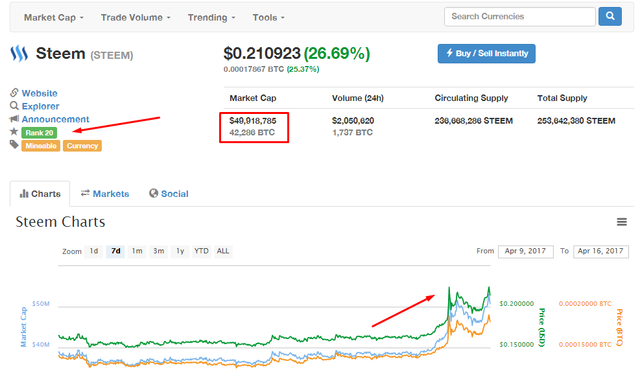The image size is (640, 379).
Task: Set chart zoom to 3m
Action: coord(159,251)
